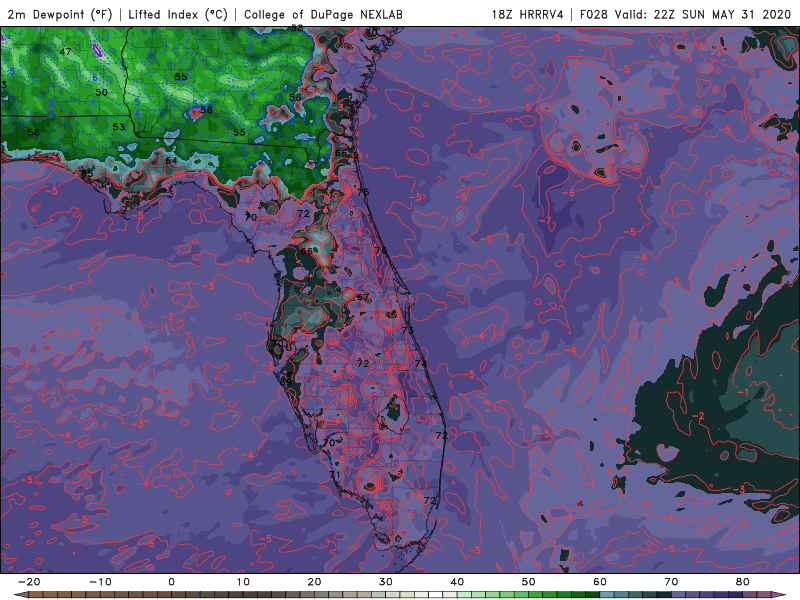The image size is (800, 600).
Task: Click the right arrow end of the color bar
Action: coord(779,595)
